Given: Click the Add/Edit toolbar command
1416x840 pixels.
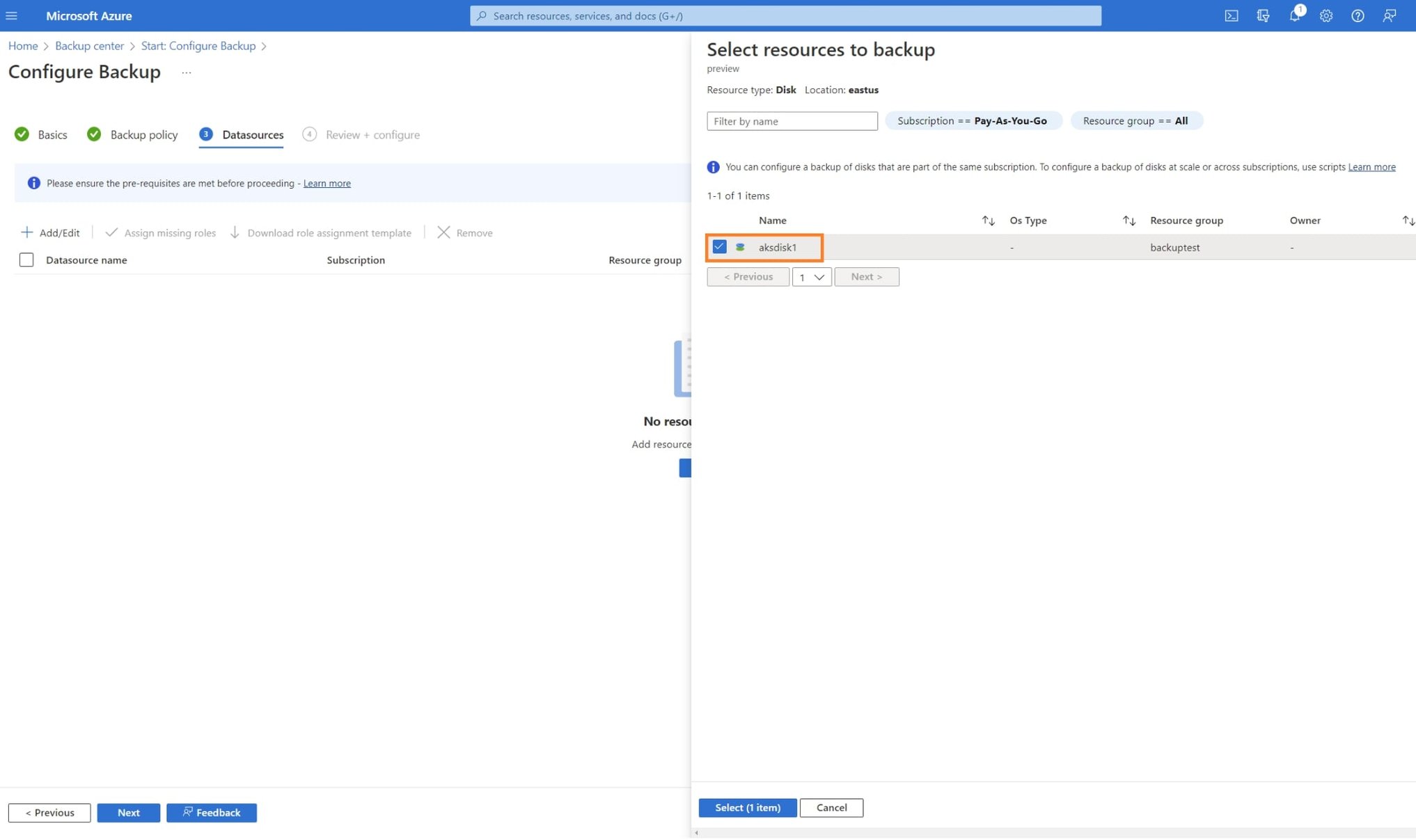Looking at the screenshot, I should point(51,232).
